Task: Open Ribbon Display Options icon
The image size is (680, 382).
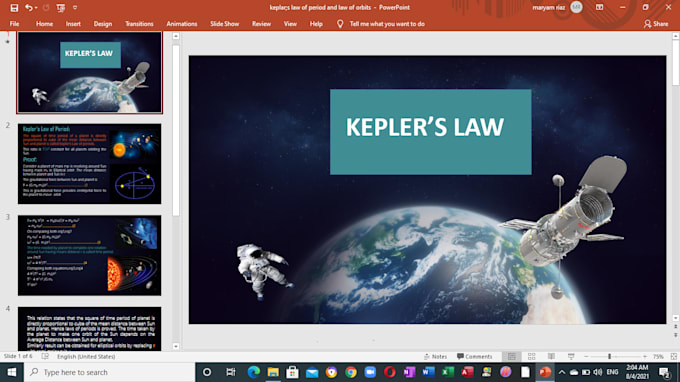Action: 599,7
